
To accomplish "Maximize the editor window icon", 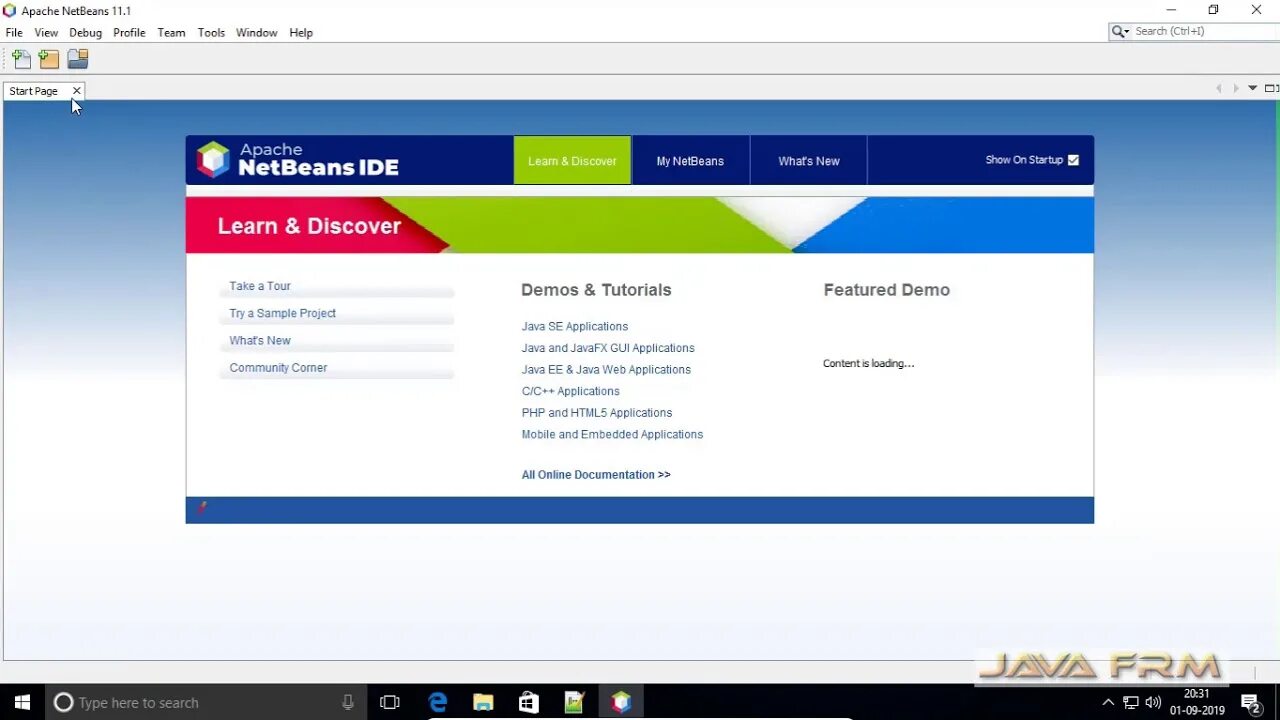I will point(1271,89).
